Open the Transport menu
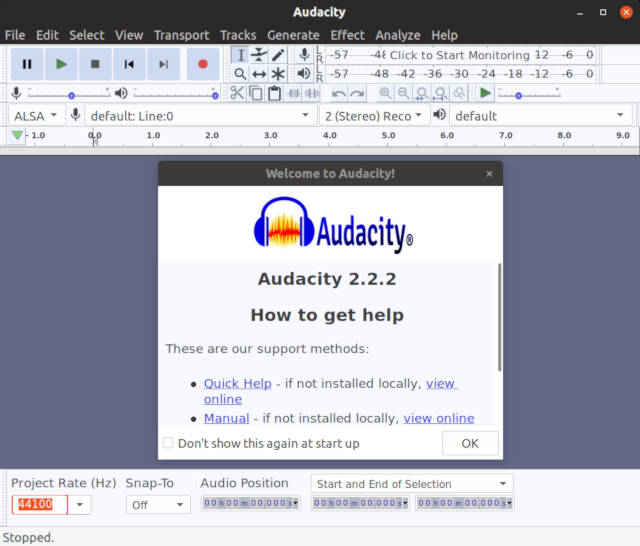The image size is (640, 546). coord(182,35)
